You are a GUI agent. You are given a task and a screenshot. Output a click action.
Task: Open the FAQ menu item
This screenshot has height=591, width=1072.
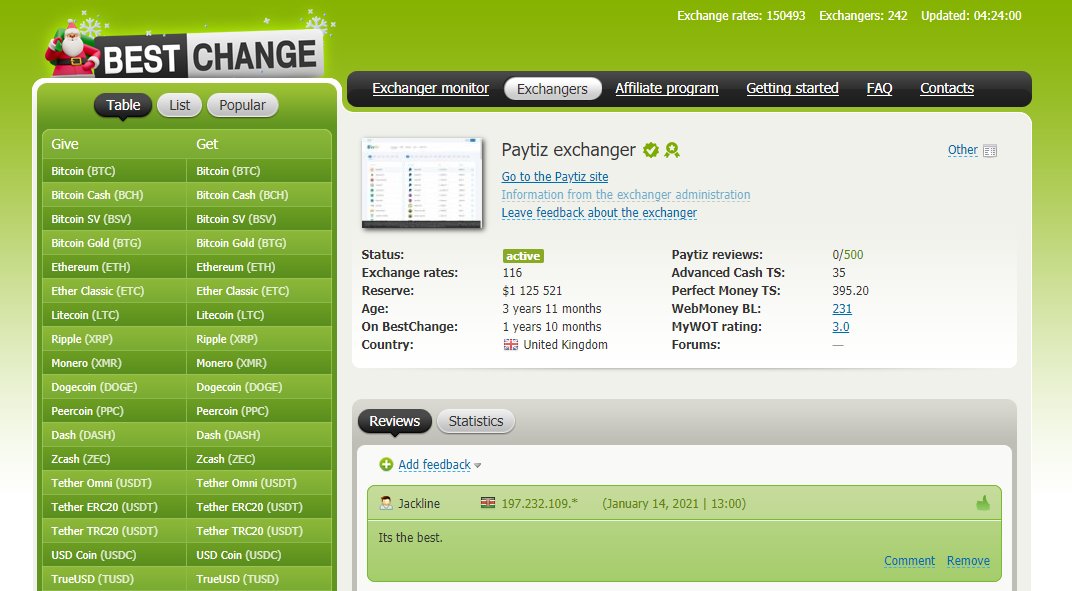[x=879, y=88]
